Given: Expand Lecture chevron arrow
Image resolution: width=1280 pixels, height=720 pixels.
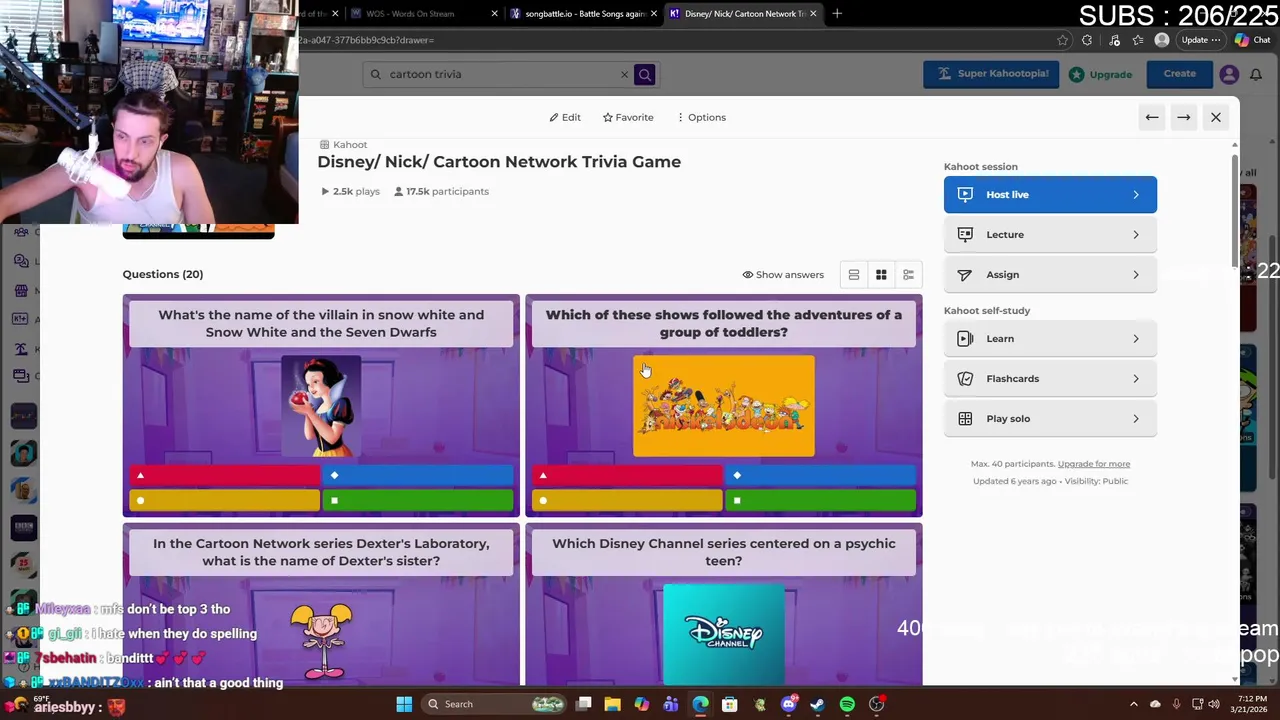Looking at the screenshot, I should [x=1136, y=235].
